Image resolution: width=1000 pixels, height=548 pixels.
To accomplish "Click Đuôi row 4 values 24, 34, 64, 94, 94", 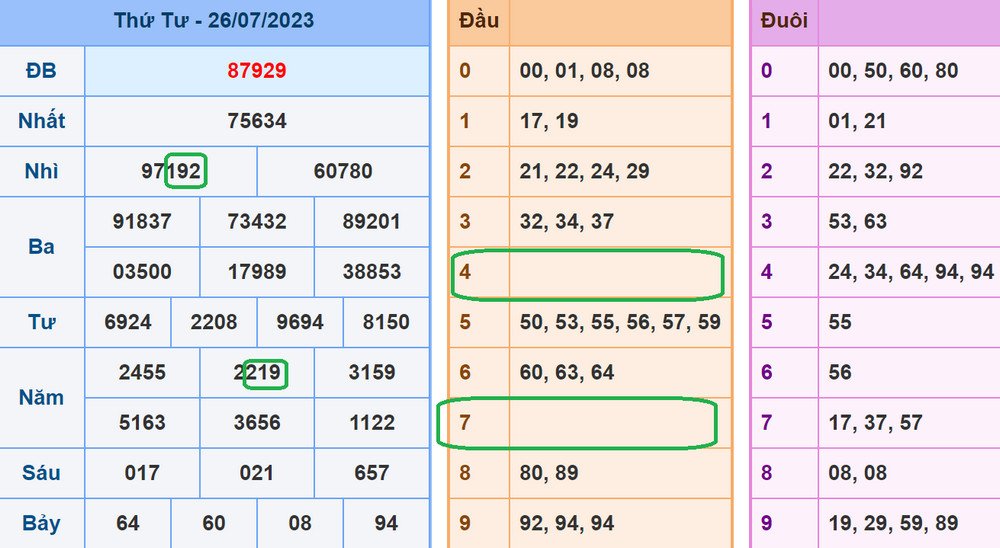I will pos(911,272).
